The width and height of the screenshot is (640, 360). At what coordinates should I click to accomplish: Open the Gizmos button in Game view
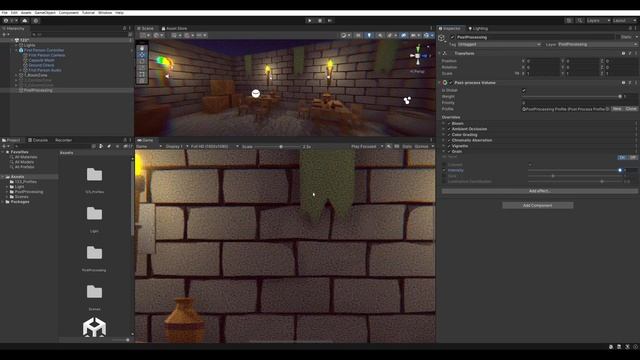coord(422,147)
